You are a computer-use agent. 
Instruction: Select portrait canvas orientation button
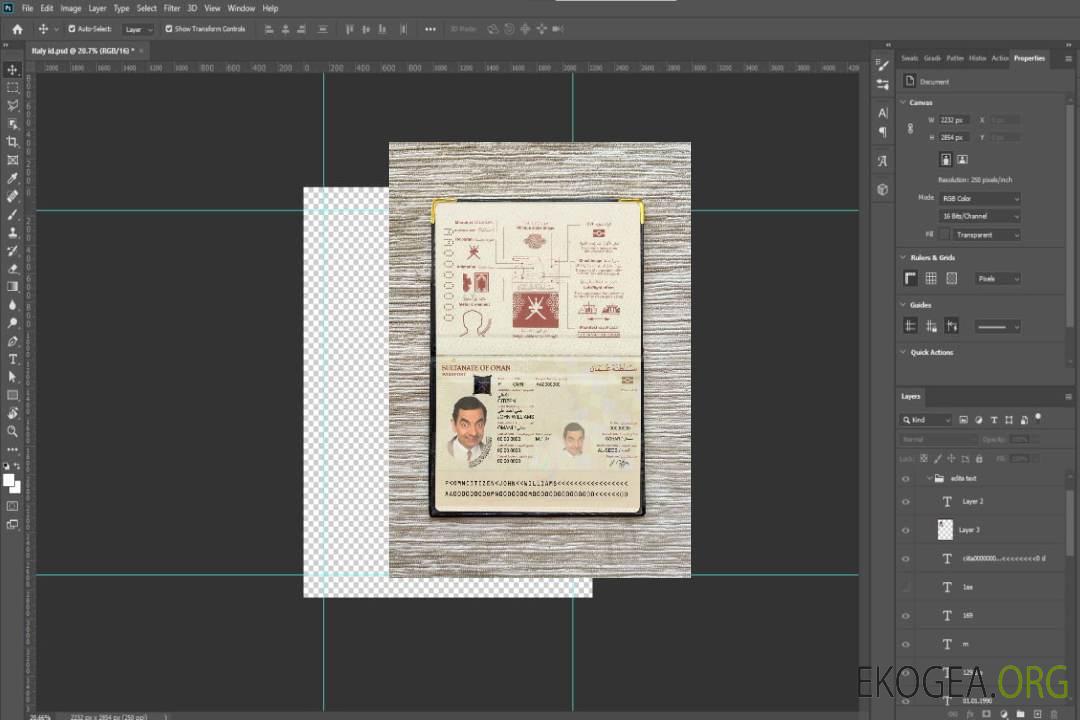pyautogui.click(x=945, y=159)
